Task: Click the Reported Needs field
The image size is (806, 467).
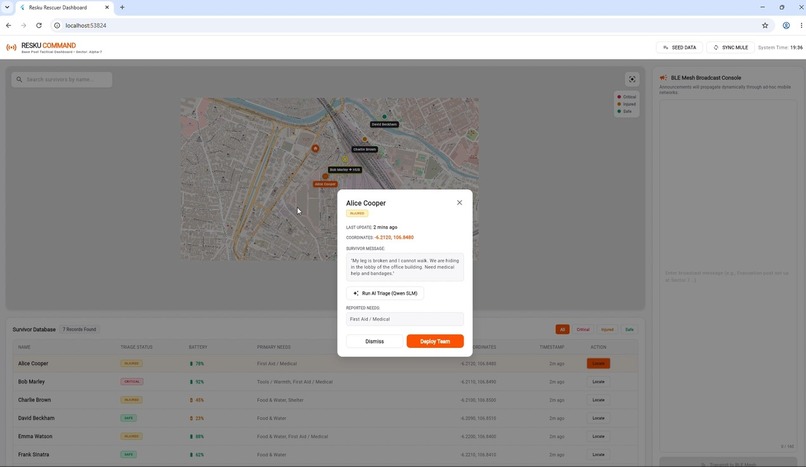Action: pos(405,319)
